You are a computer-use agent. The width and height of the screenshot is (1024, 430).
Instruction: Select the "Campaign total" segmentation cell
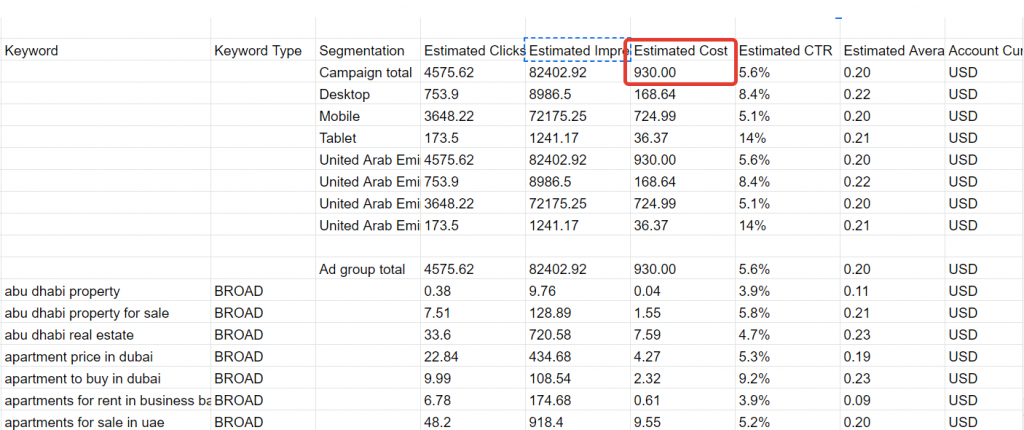tap(366, 73)
